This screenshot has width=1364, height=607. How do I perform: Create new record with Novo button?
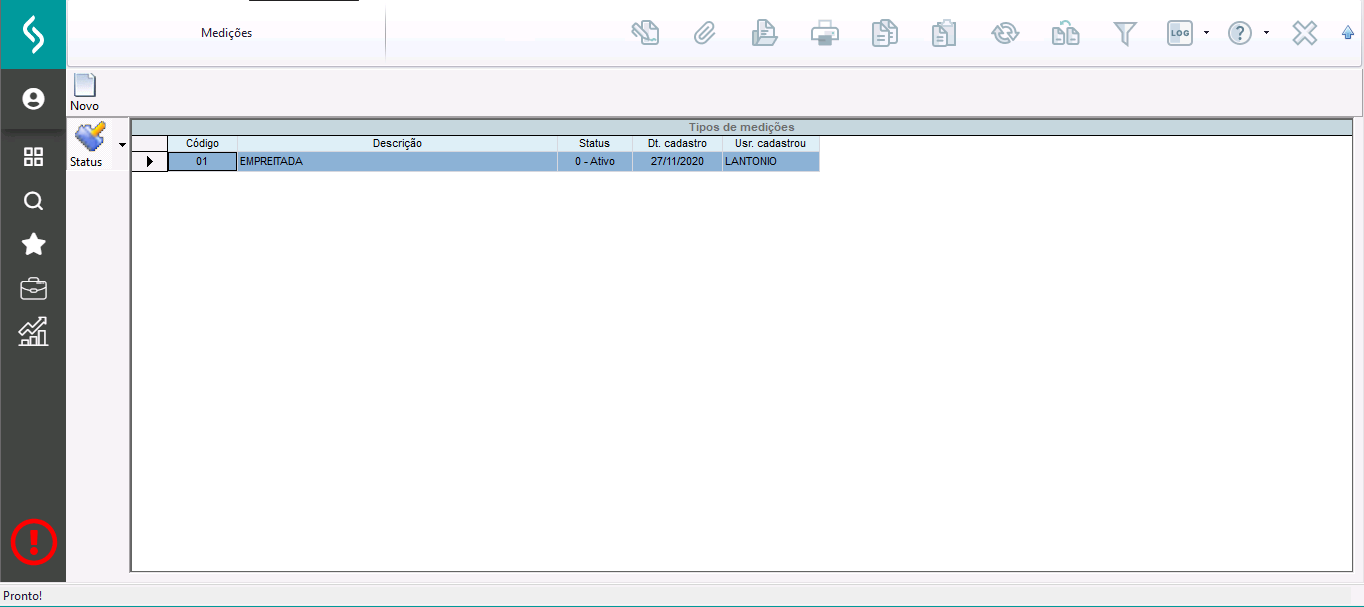(84, 92)
